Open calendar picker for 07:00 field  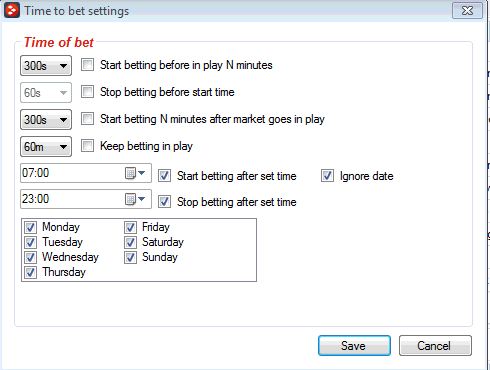135,173
